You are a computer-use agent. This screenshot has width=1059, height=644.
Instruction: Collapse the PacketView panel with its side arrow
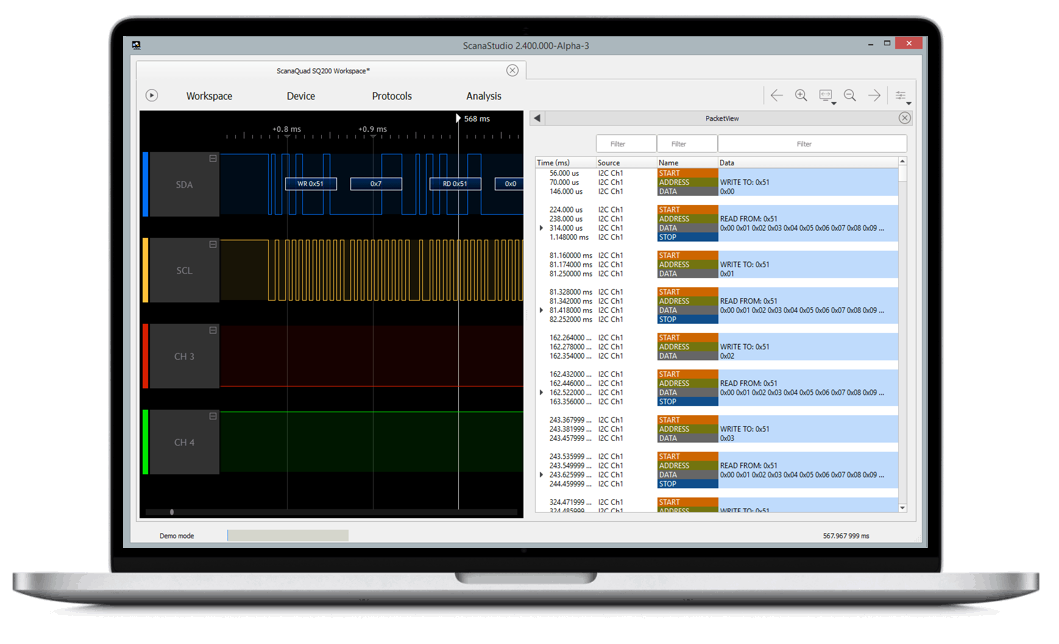tap(536, 117)
